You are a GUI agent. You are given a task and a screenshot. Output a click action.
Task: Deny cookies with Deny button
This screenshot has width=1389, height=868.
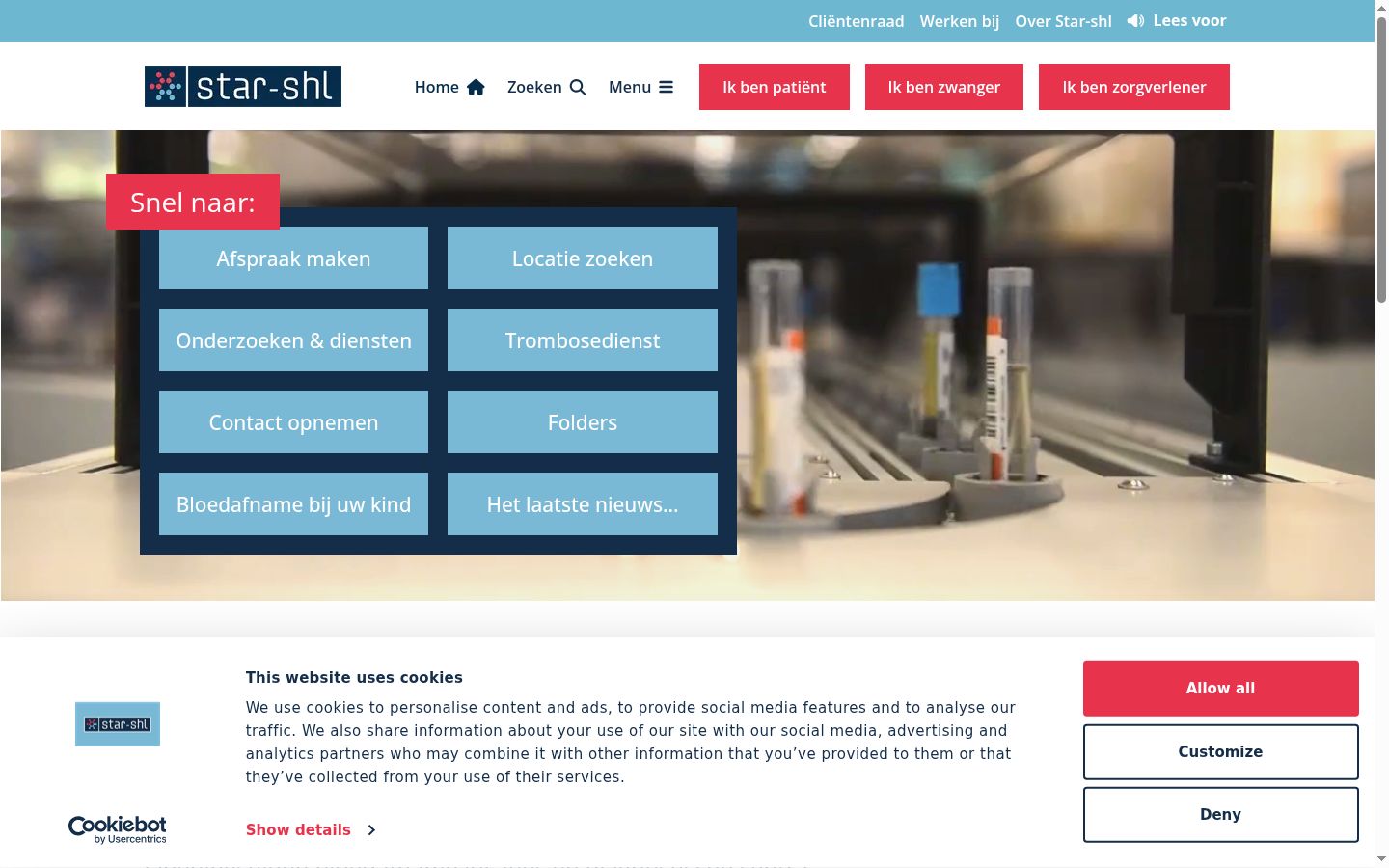[1221, 815]
